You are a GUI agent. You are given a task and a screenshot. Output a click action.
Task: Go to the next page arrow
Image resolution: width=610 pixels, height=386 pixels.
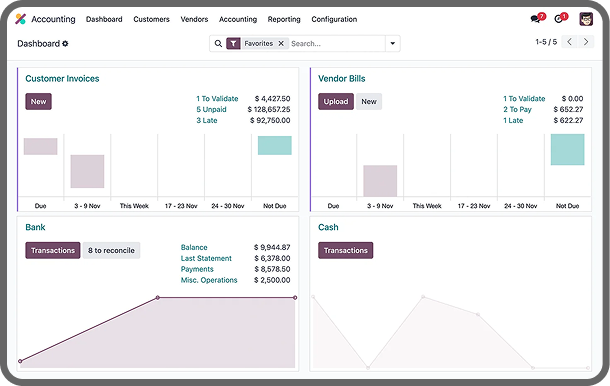click(x=586, y=42)
